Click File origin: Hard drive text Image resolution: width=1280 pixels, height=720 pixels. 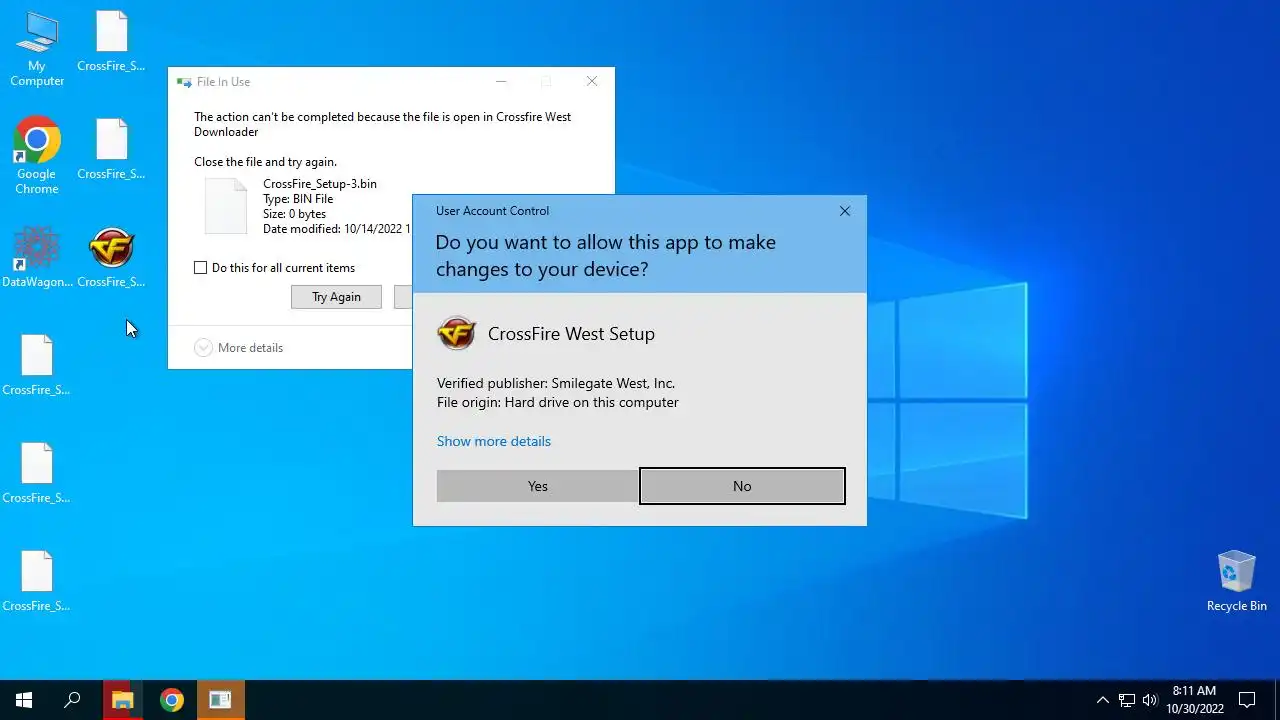click(x=558, y=402)
